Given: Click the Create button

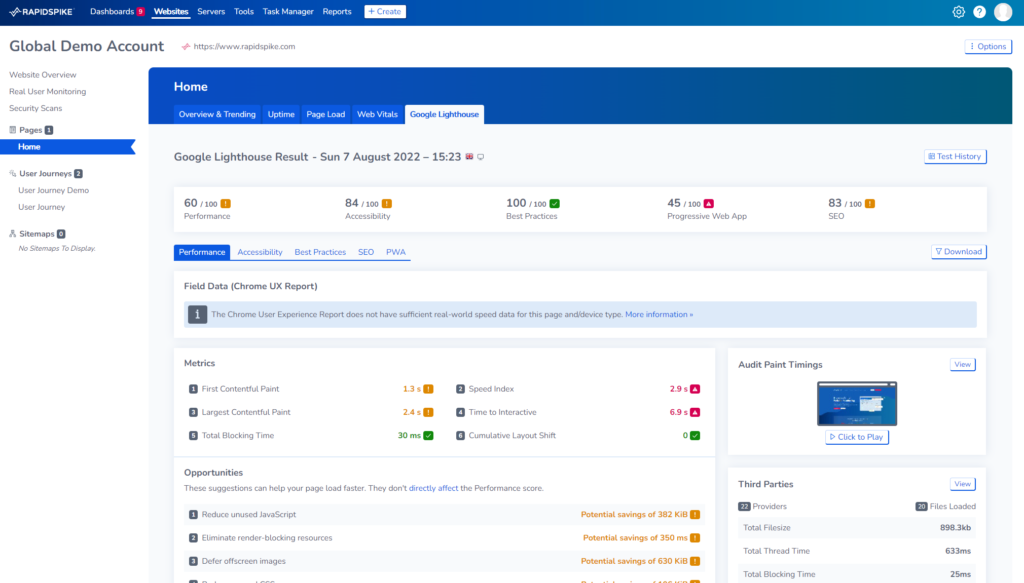Looking at the screenshot, I should pos(385,12).
